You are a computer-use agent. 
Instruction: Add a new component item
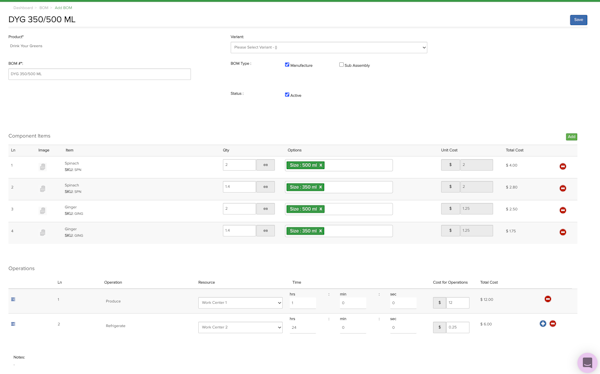(571, 137)
